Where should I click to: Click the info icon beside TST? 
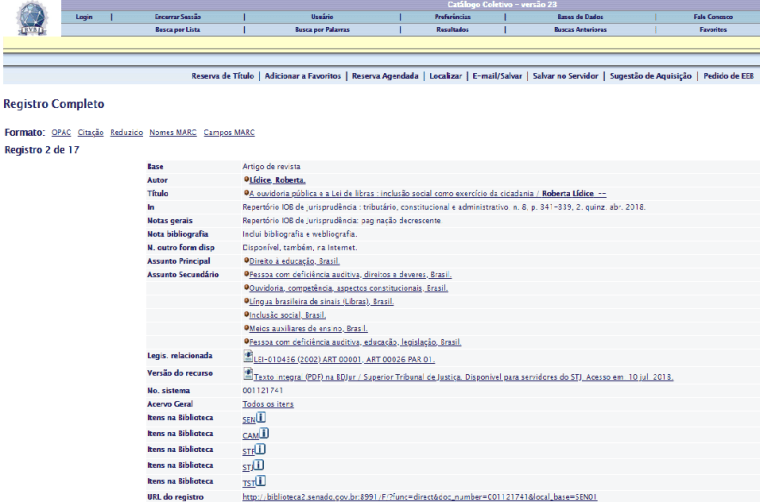click(x=260, y=479)
